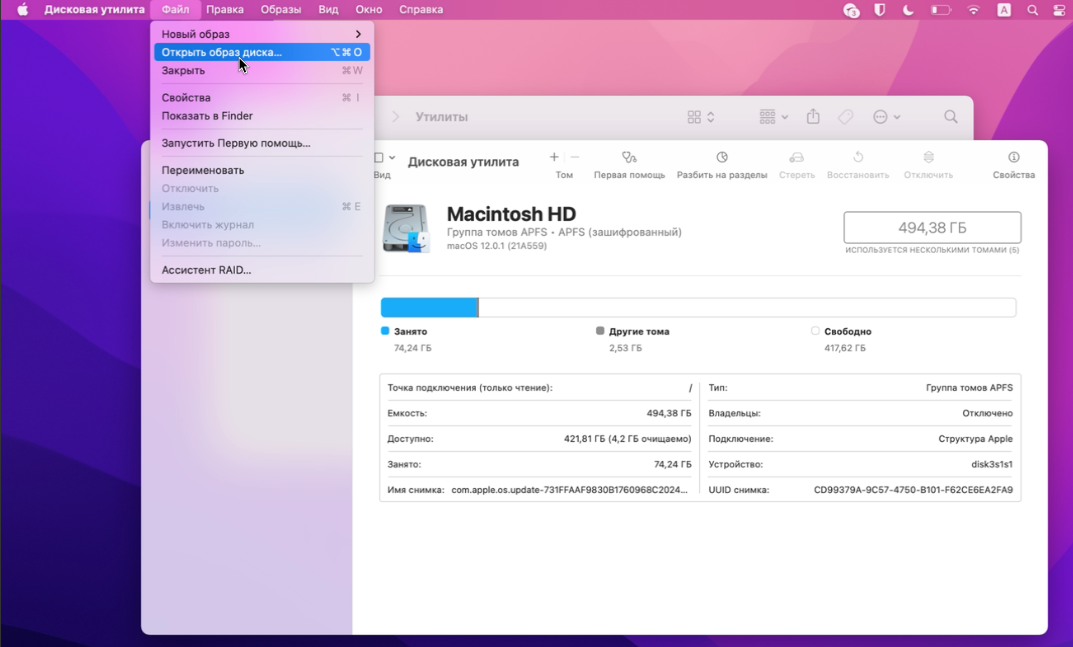Viewport: 1073px width, 647px height.
Task: Click the 494,38 ГБ capacity box
Action: click(x=932, y=227)
